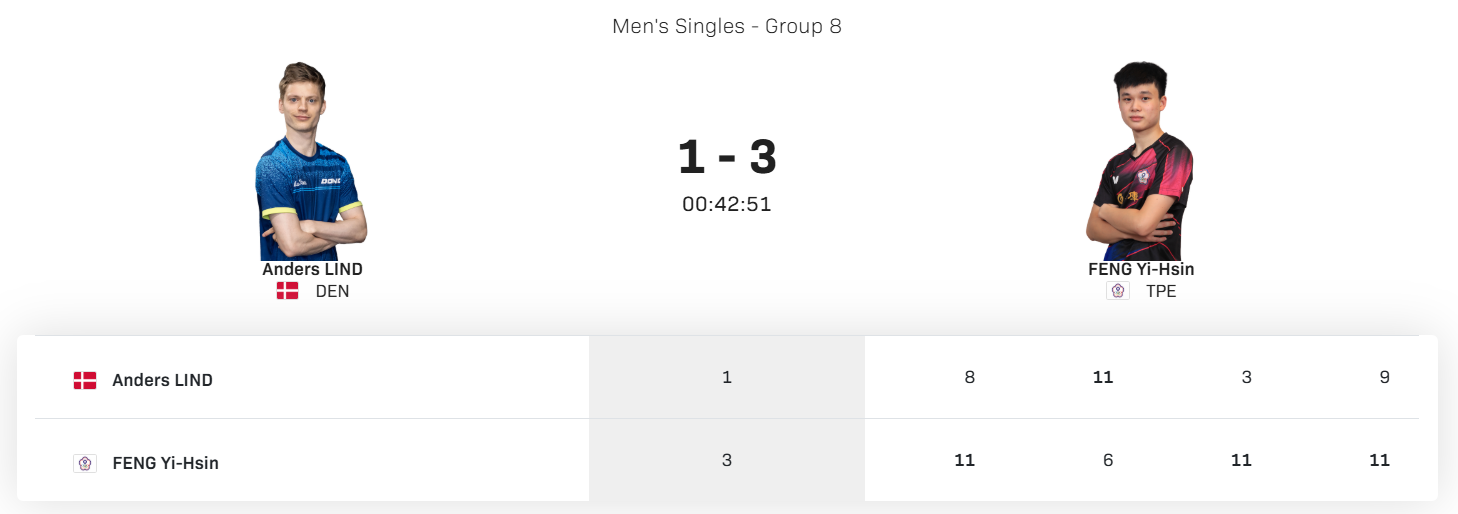Click Anders Lind's player photo
This screenshot has height=514, width=1458.
(312, 161)
